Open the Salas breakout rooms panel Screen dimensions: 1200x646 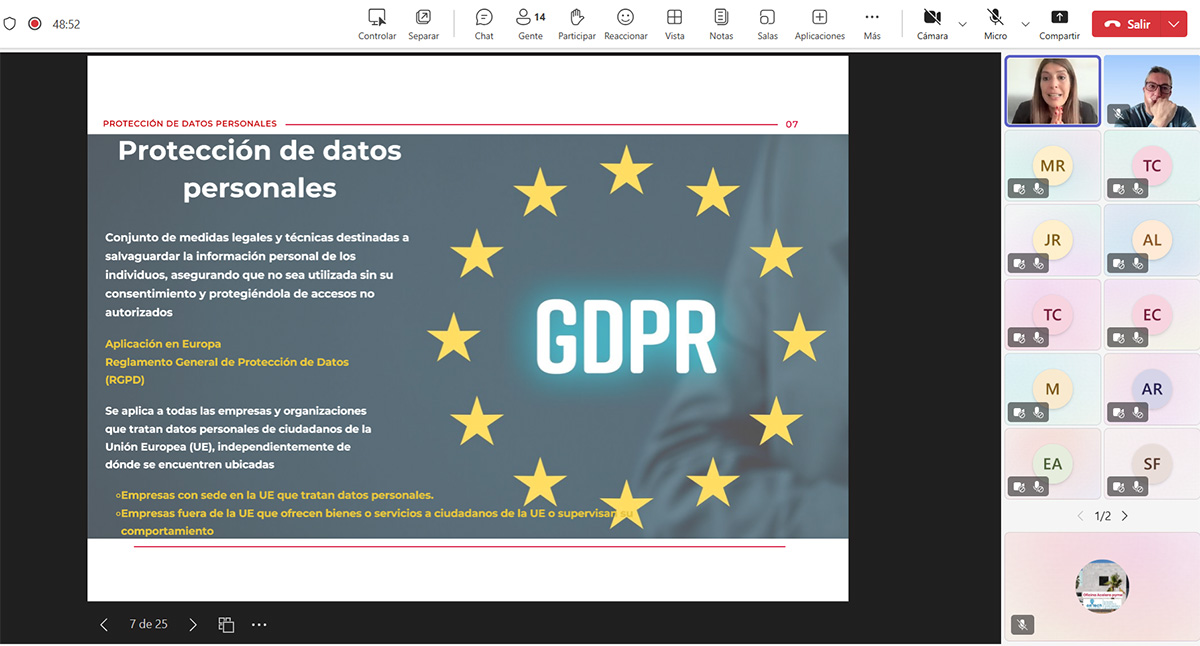767,24
